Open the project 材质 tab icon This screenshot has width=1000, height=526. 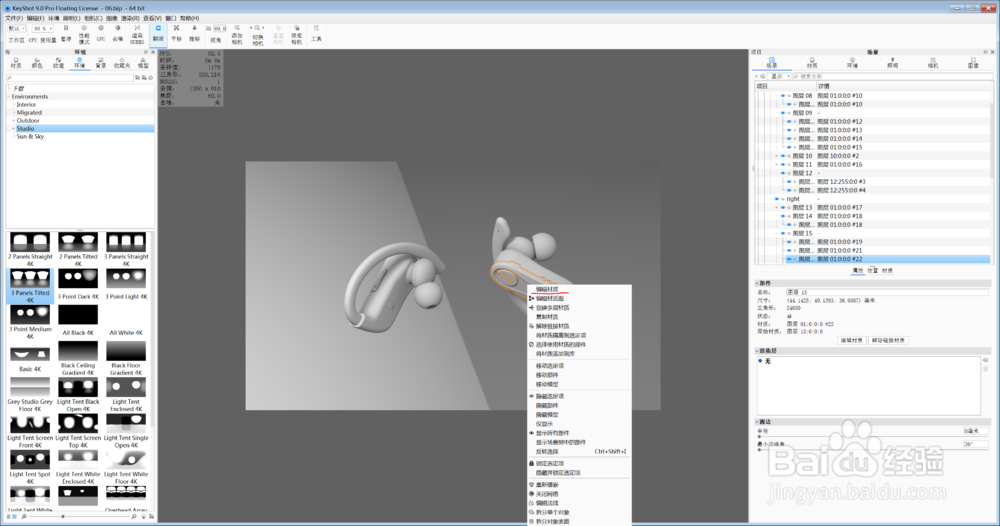tap(812, 62)
